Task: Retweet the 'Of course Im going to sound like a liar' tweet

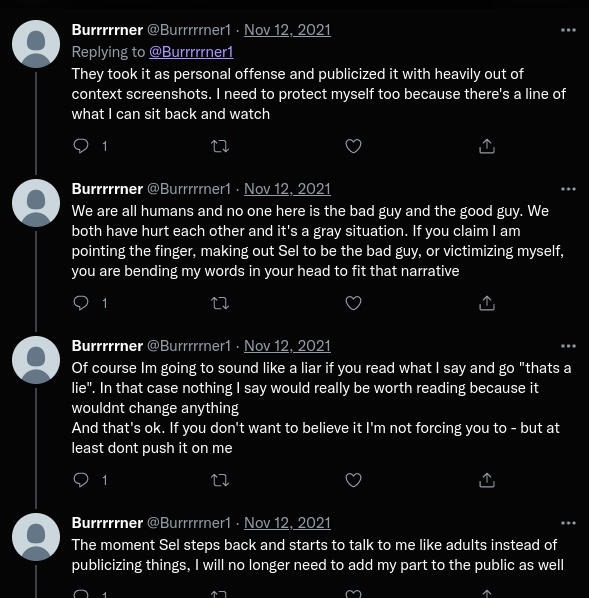Action: point(220,480)
